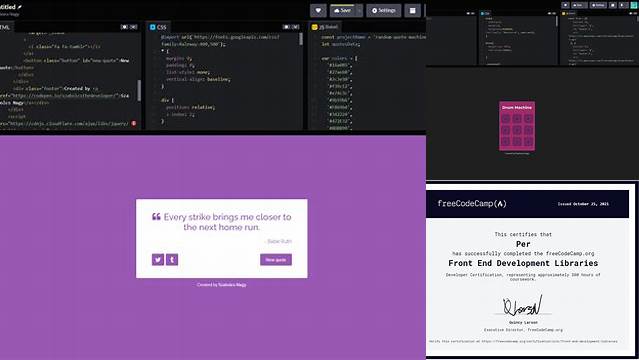The height and width of the screenshot is (360, 639).
Task: Select the CSS tab in the Drum Machine pen window
Action: (485, 13)
